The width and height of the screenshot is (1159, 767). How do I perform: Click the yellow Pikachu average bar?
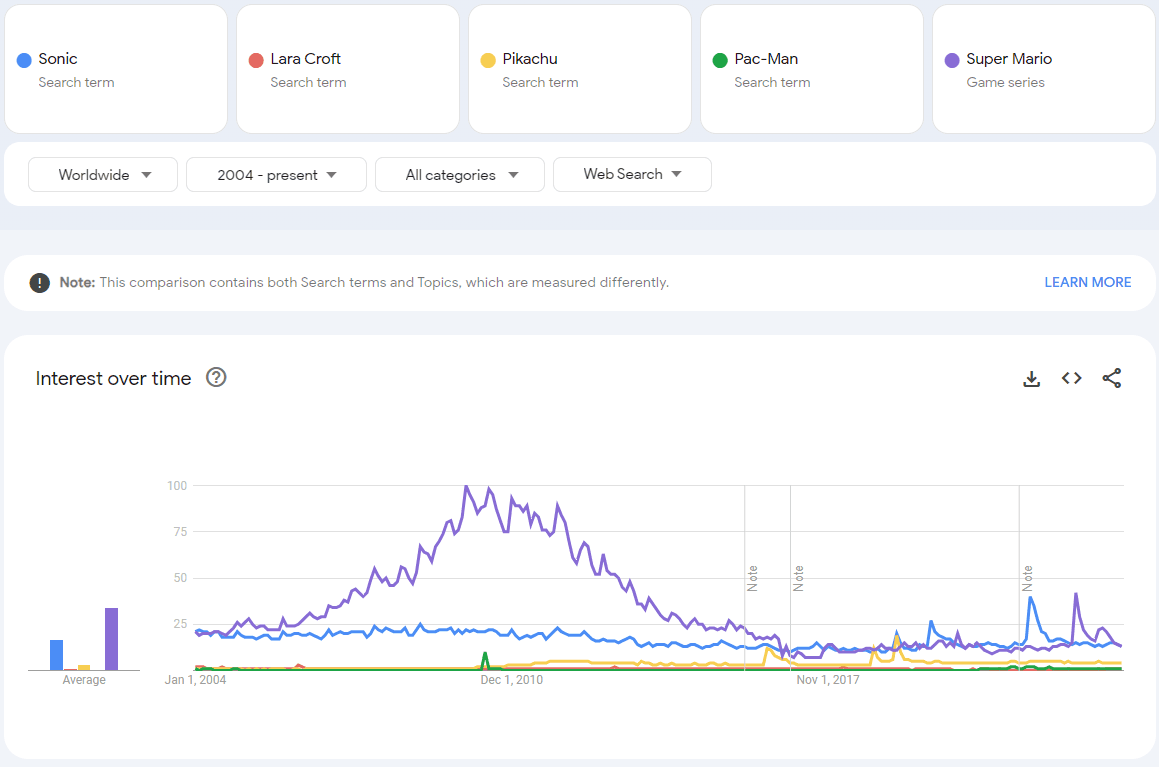[x=84, y=667]
